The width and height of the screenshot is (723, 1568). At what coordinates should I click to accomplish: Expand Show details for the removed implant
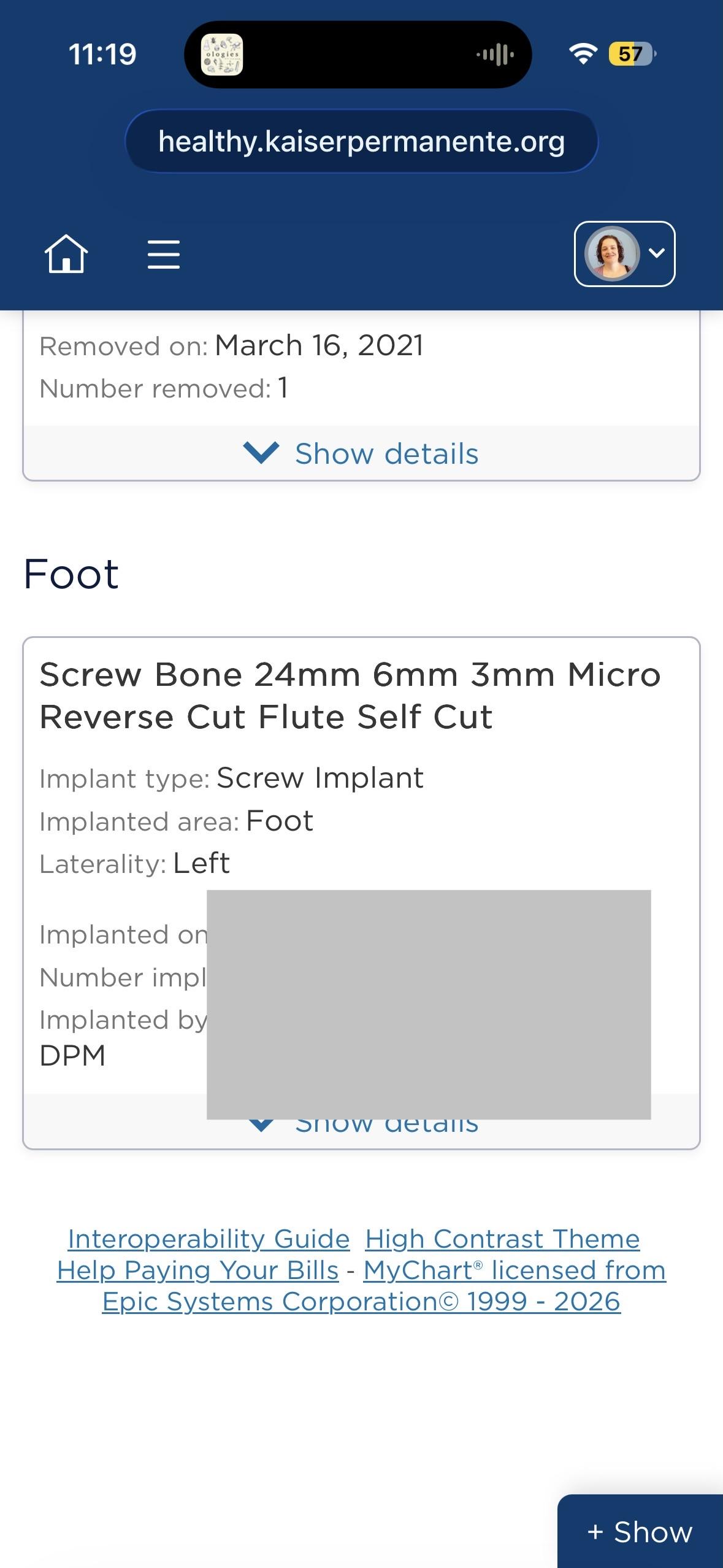point(361,454)
